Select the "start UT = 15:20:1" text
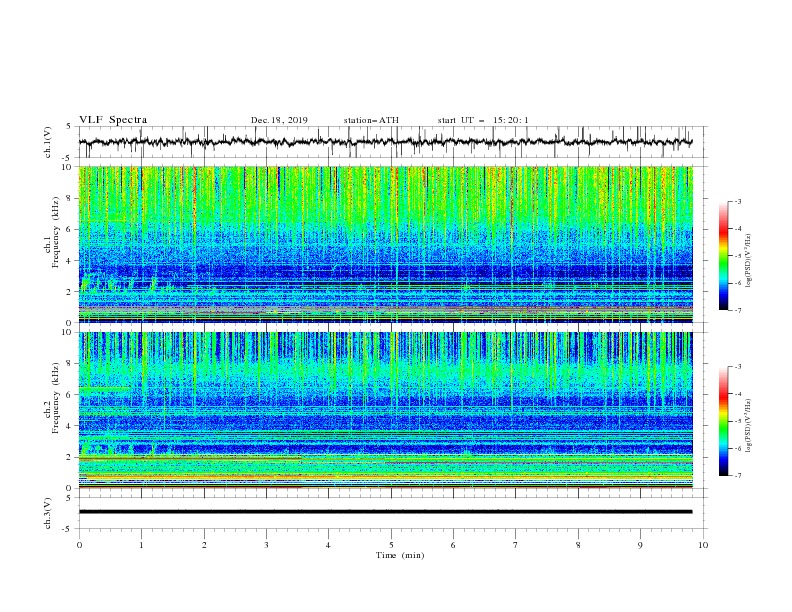Image resolution: width=792 pixels, height=612 pixels. [483, 120]
